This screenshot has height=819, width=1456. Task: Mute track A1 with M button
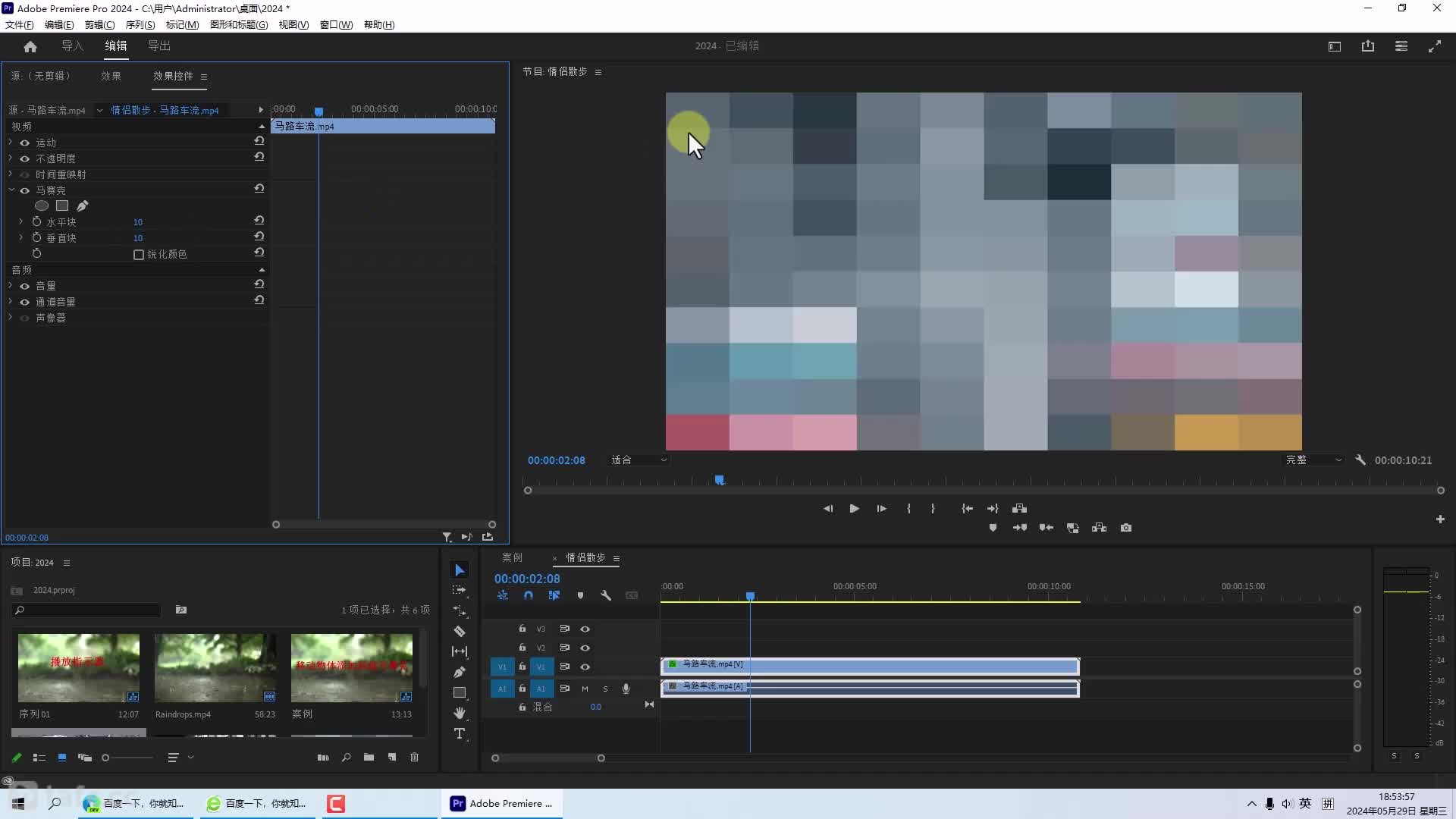(585, 689)
